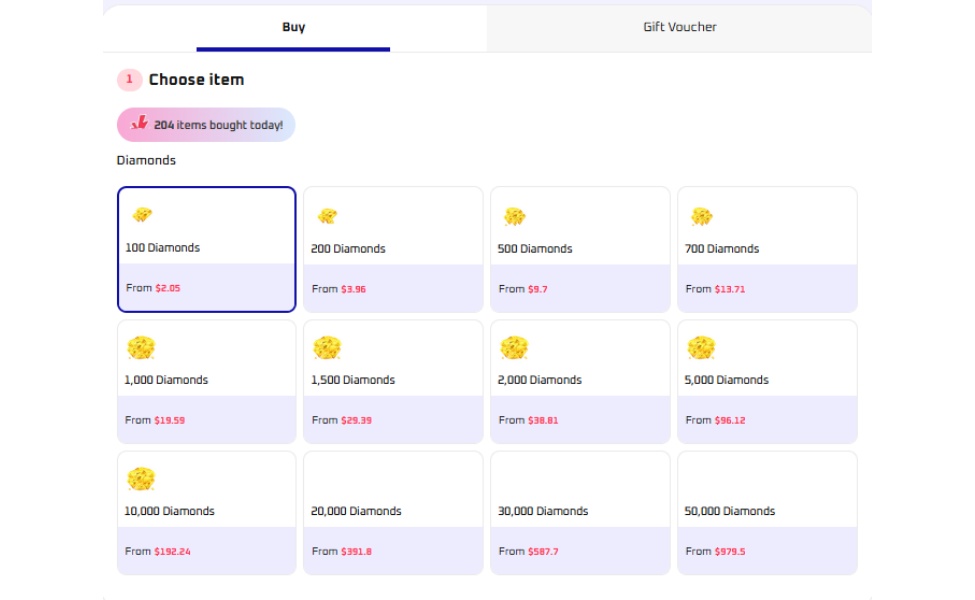This screenshot has width=975, height=600.
Task: Click the 204 items bought today text
Action: pyautogui.click(x=218, y=125)
